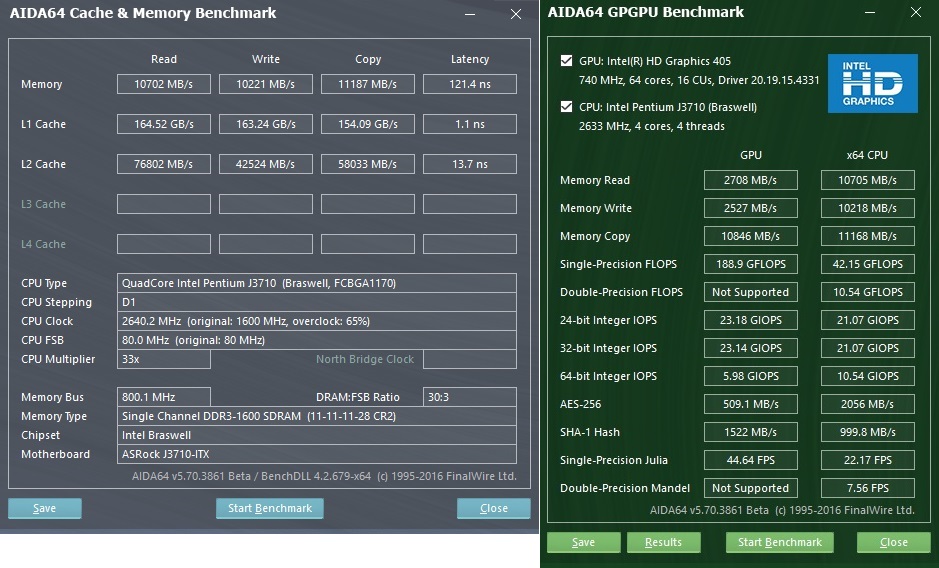Image resolution: width=939 pixels, height=568 pixels.
Task: Close Cache & Memory window with title bar X
Action: click(516, 14)
